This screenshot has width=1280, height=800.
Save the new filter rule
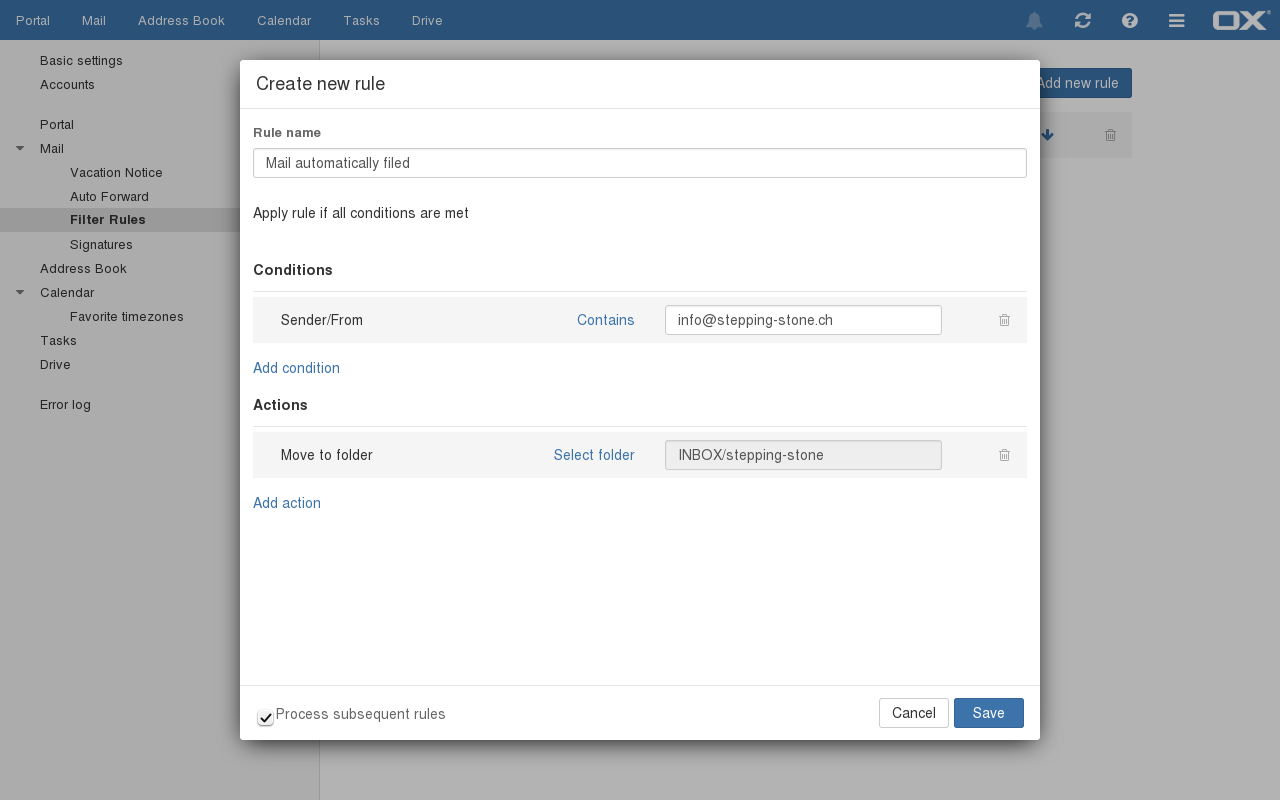(x=988, y=713)
